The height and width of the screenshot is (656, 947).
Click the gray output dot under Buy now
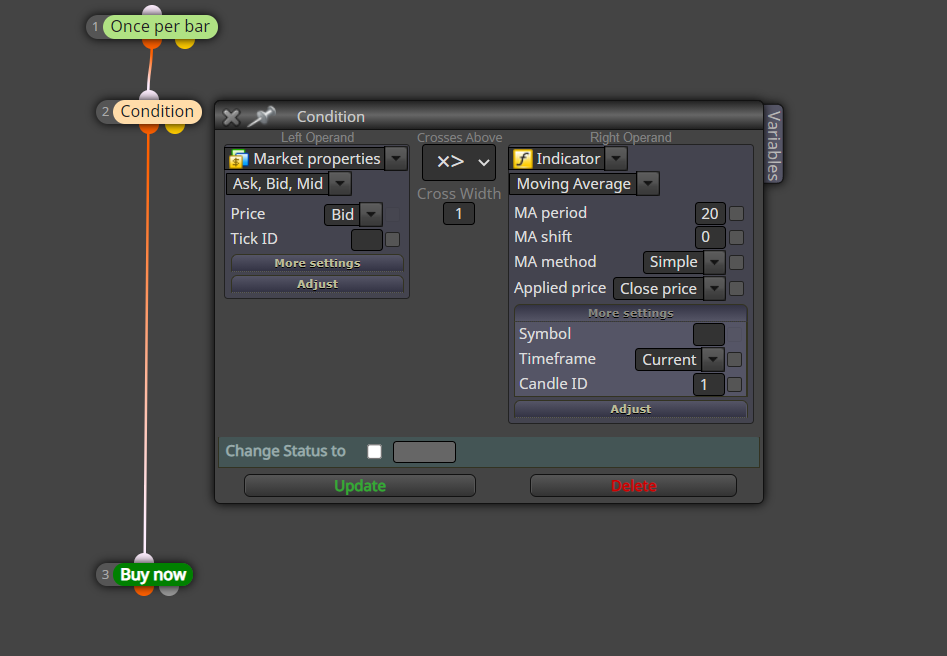[169, 590]
